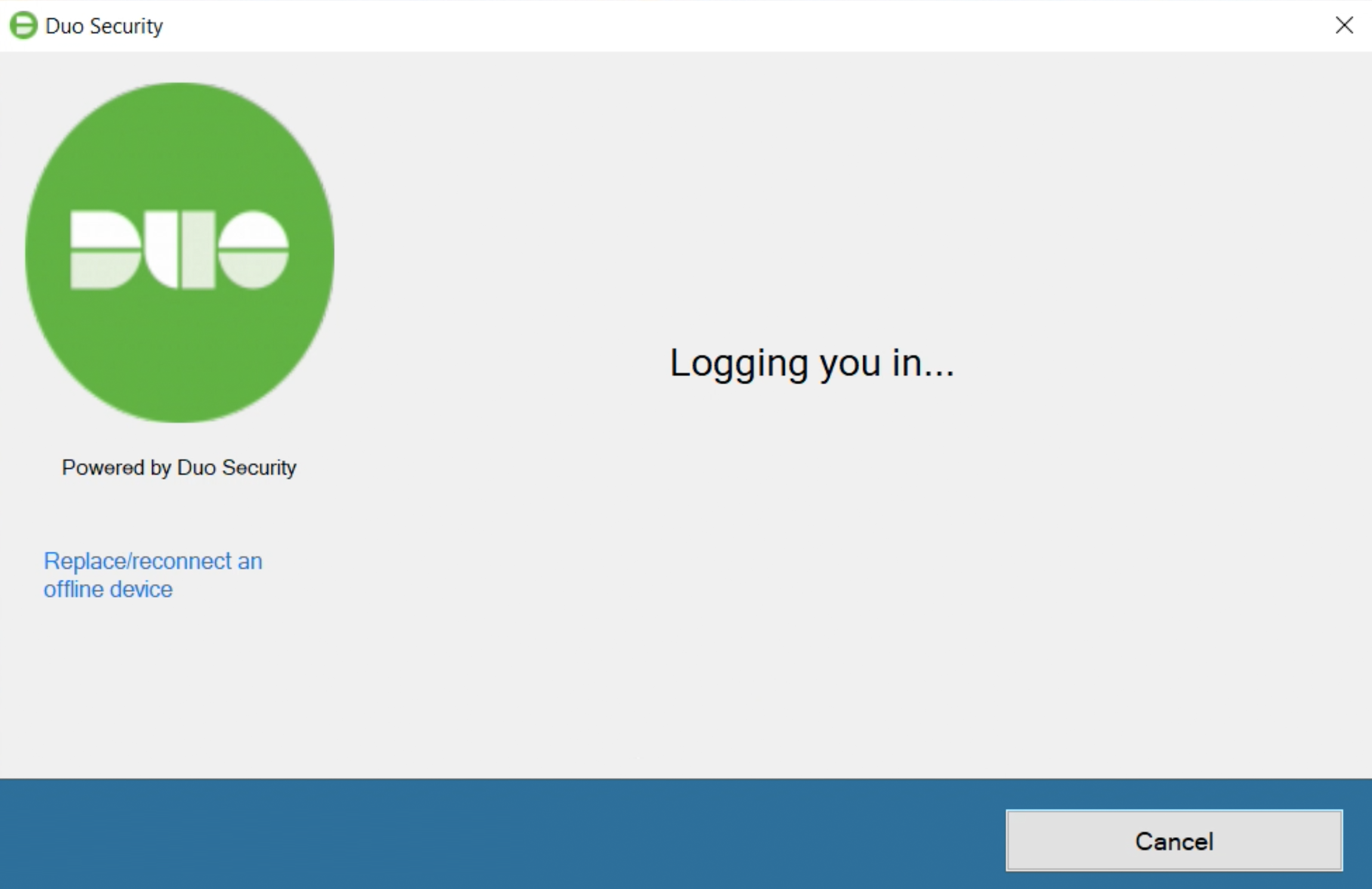Viewport: 1372px width, 889px height.
Task: Click the white letter D in Duo logo
Action: point(106,249)
